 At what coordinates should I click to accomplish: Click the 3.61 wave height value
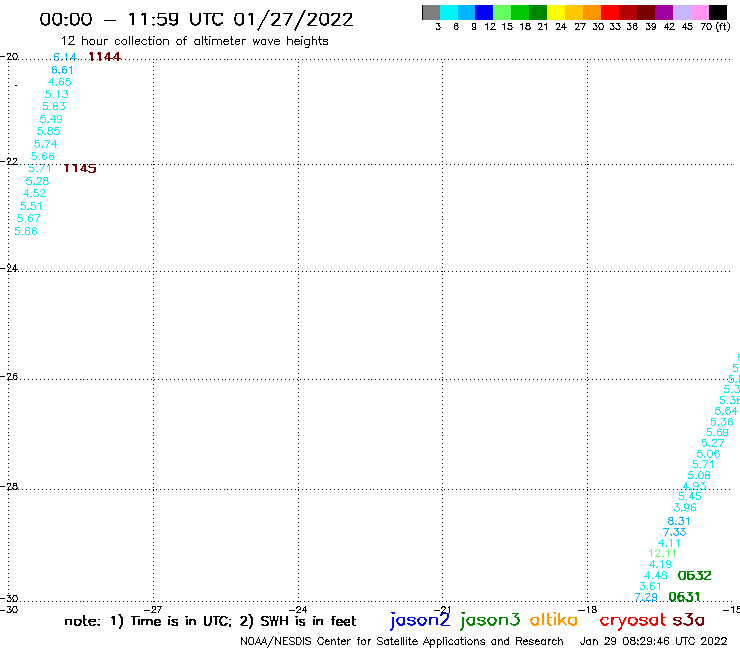(650, 586)
